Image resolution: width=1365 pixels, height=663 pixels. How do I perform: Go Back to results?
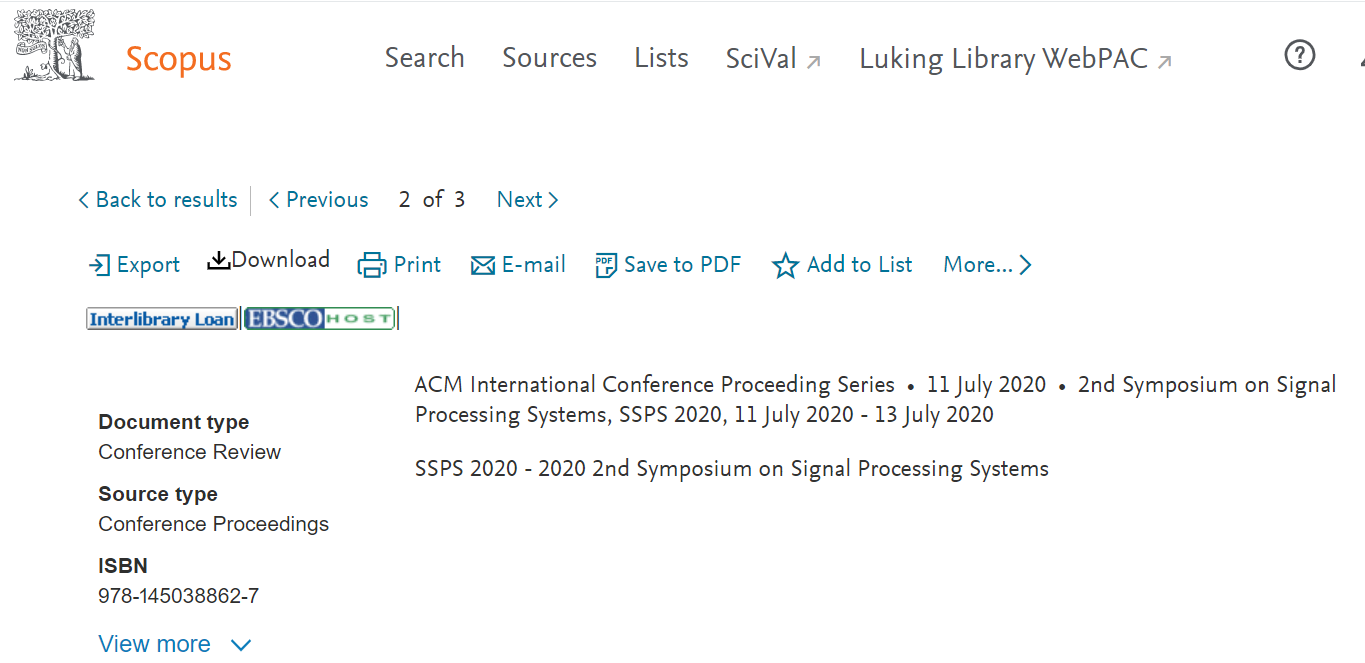click(x=158, y=200)
